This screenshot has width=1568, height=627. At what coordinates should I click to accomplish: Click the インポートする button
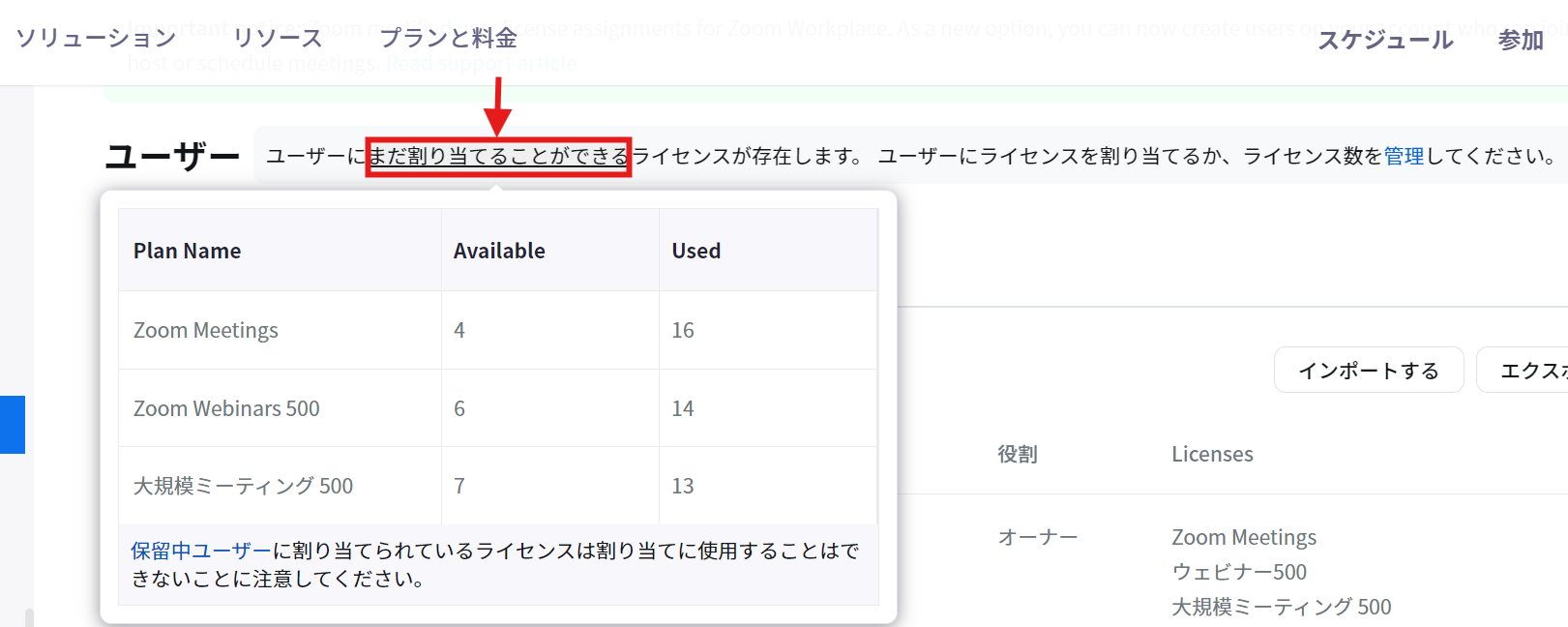coord(1369,371)
